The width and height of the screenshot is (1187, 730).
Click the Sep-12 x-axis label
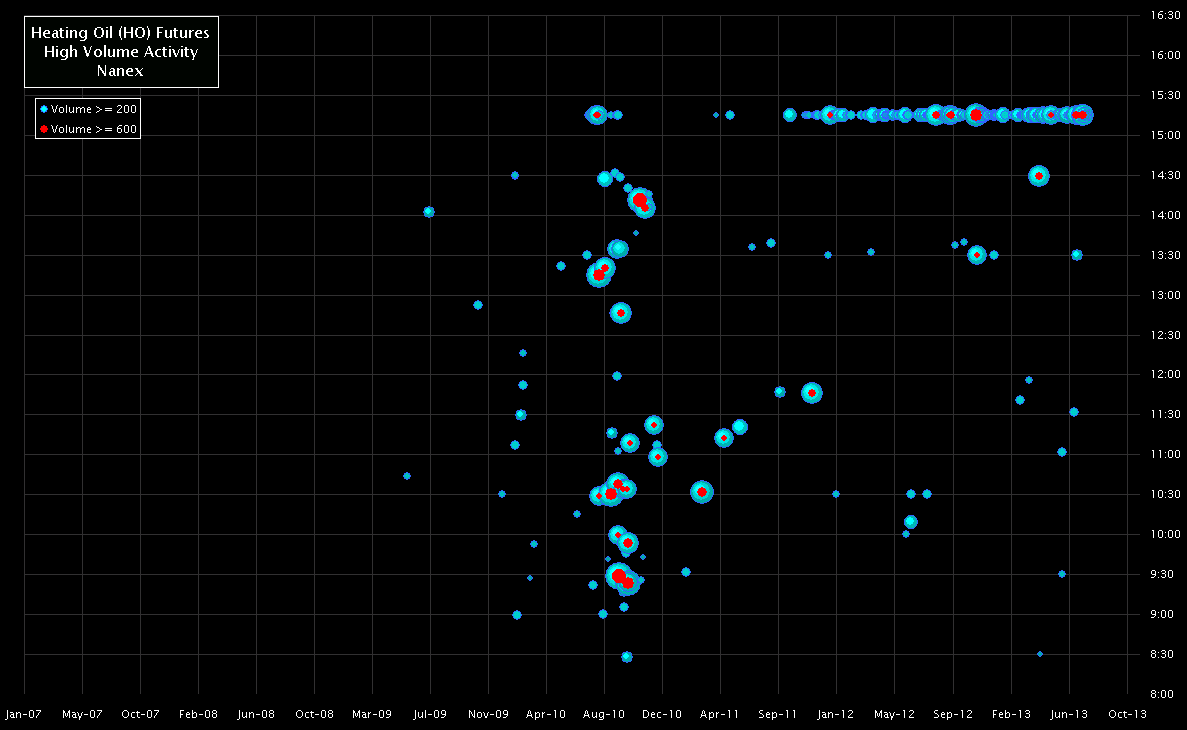(x=953, y=714)
